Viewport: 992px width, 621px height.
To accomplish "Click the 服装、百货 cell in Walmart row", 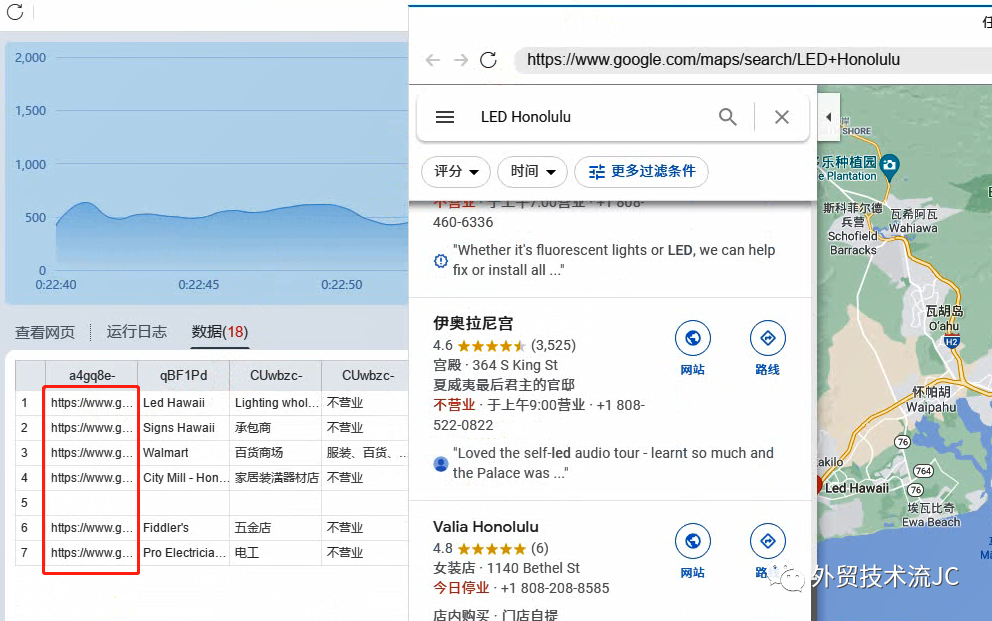I will coord(366,453).
